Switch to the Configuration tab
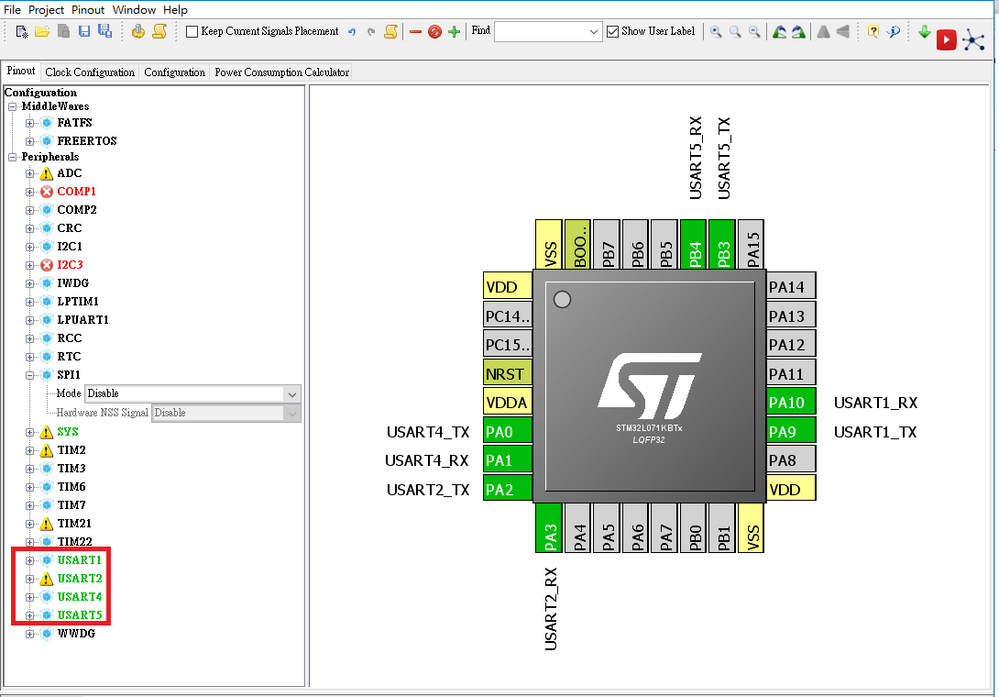 click(175, 72)
